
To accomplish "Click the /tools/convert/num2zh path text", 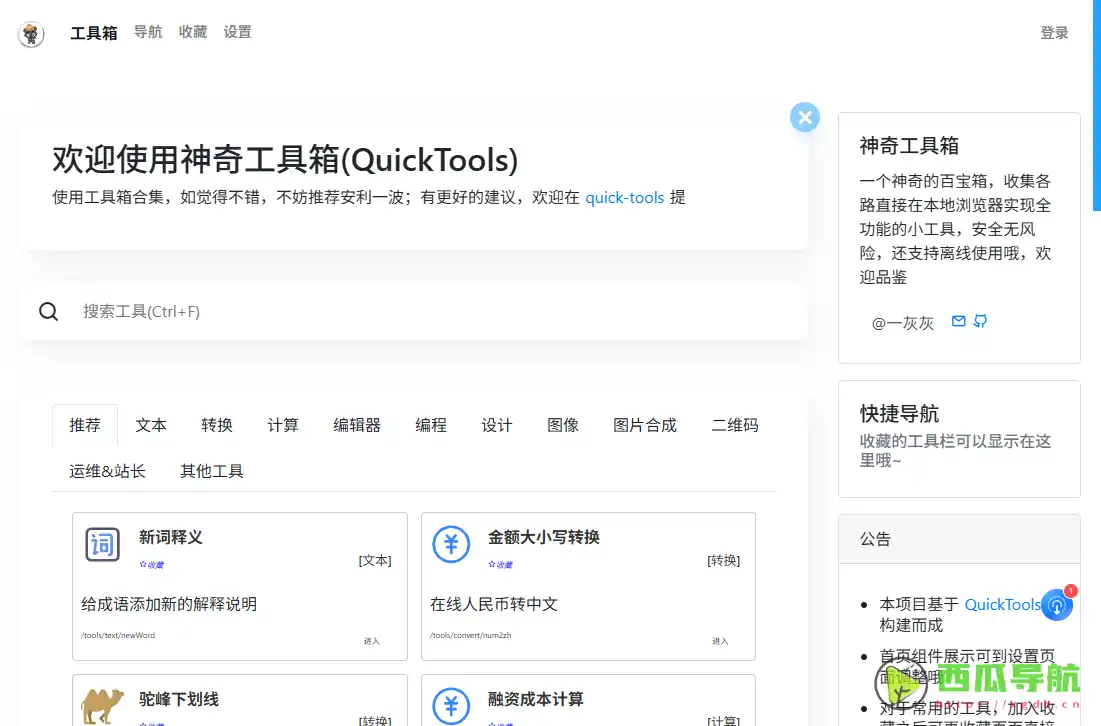I will [x=470, y=635].
